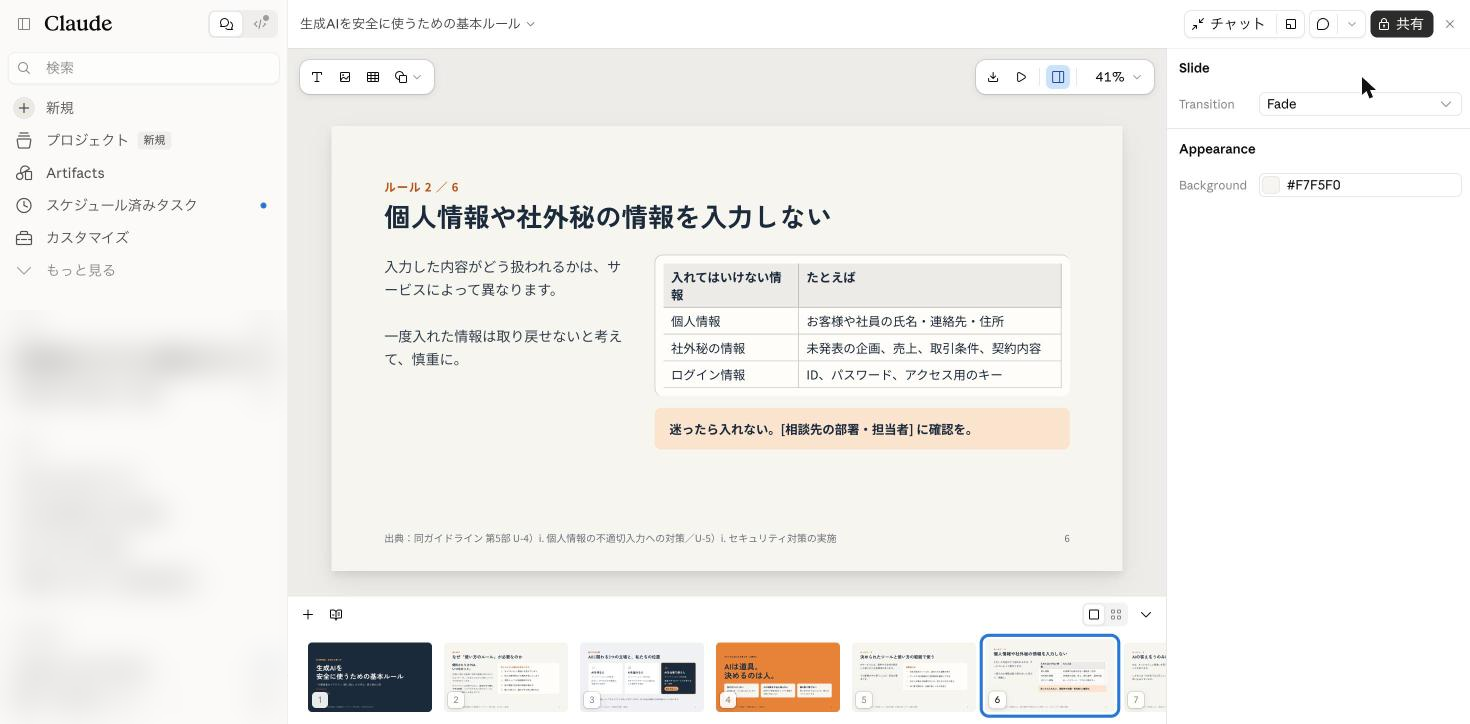
Task: Select the text box insert tool
Action: [317, 77]
